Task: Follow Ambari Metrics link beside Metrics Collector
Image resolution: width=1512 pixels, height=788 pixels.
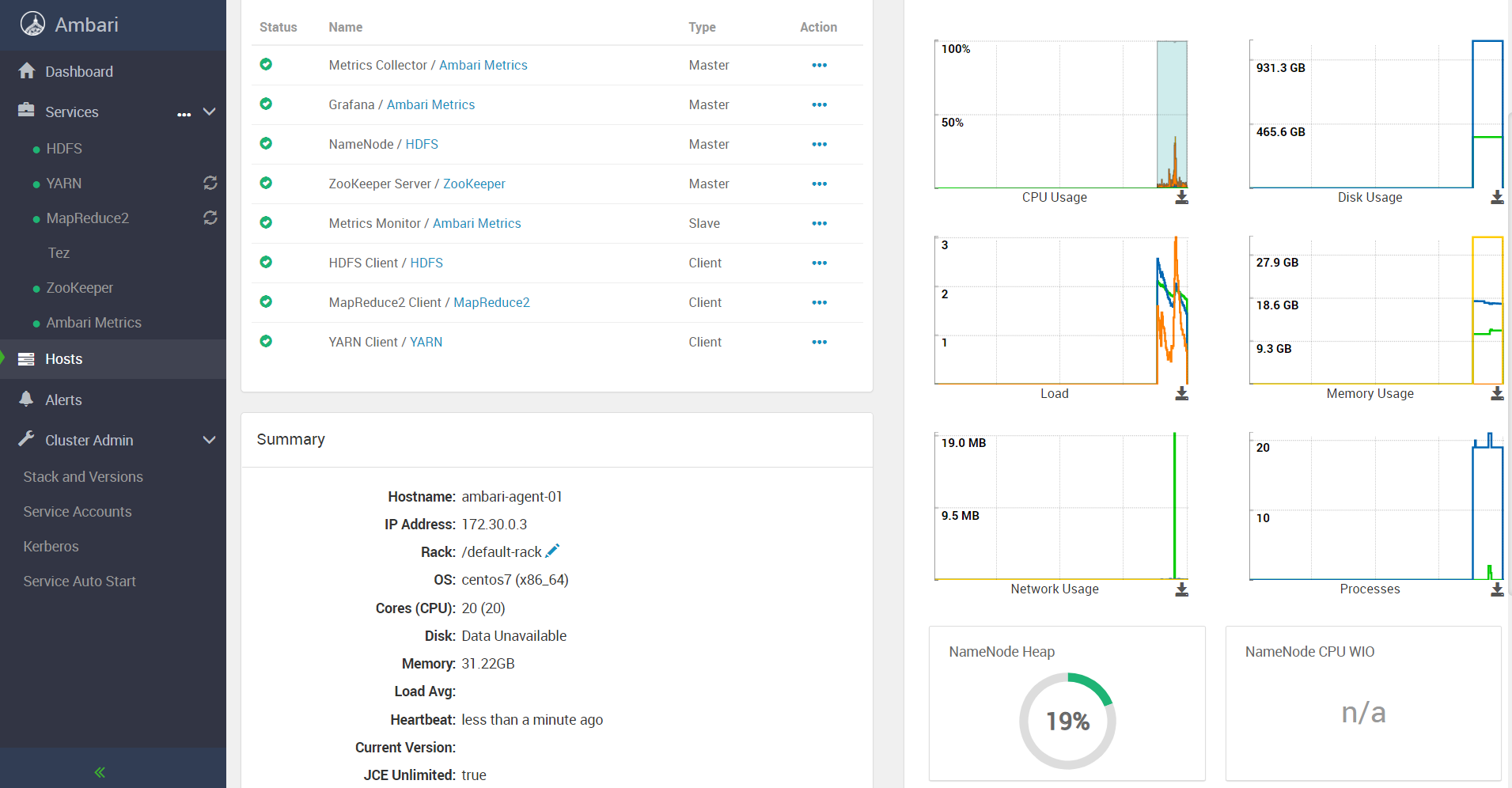Action: coord(483,65)
